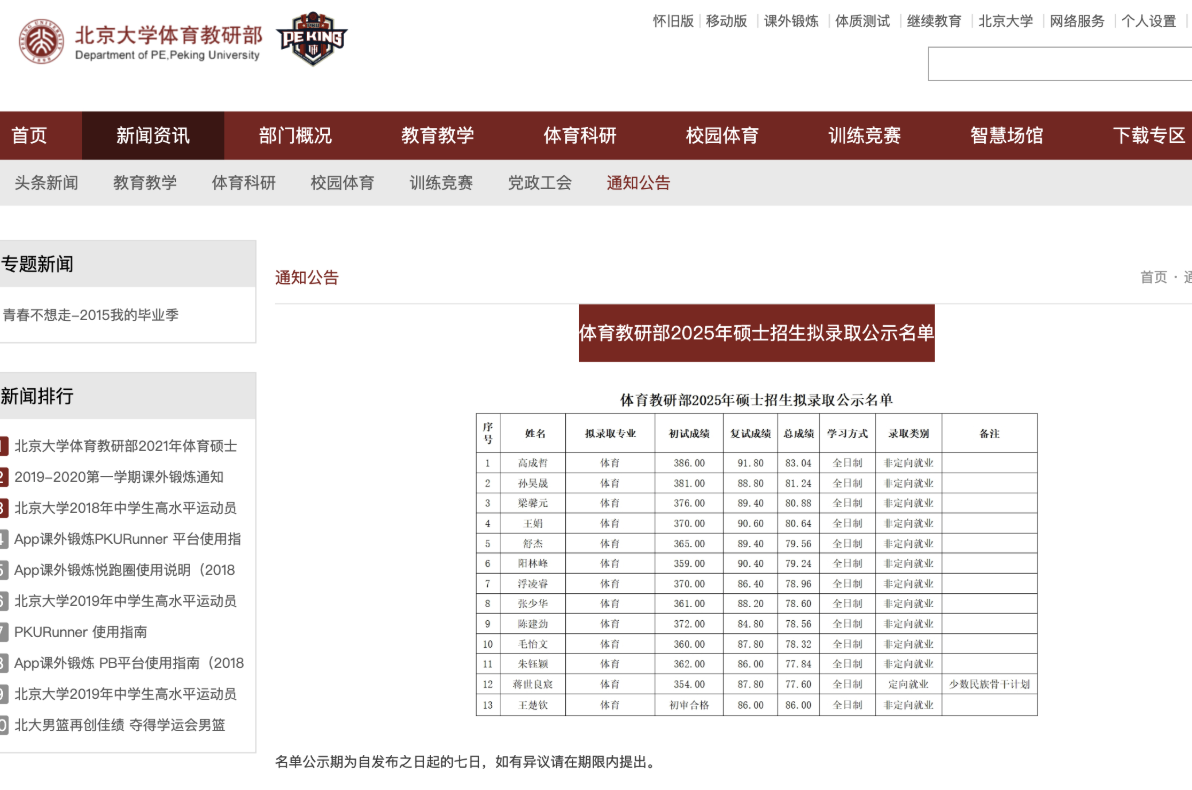Switch to 头条新闻 sub-tab
Image resolution: width=1192 pixels, height=790 pixels.
46,183
